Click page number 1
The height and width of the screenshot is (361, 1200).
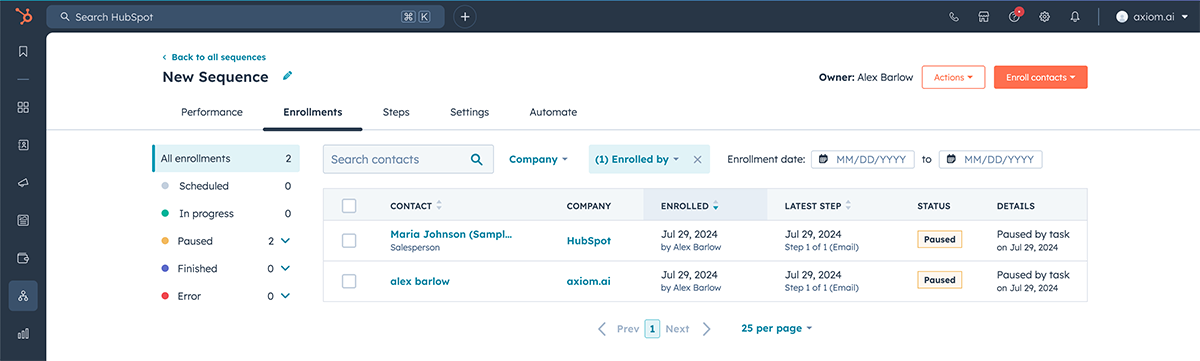tap(652, 328)
